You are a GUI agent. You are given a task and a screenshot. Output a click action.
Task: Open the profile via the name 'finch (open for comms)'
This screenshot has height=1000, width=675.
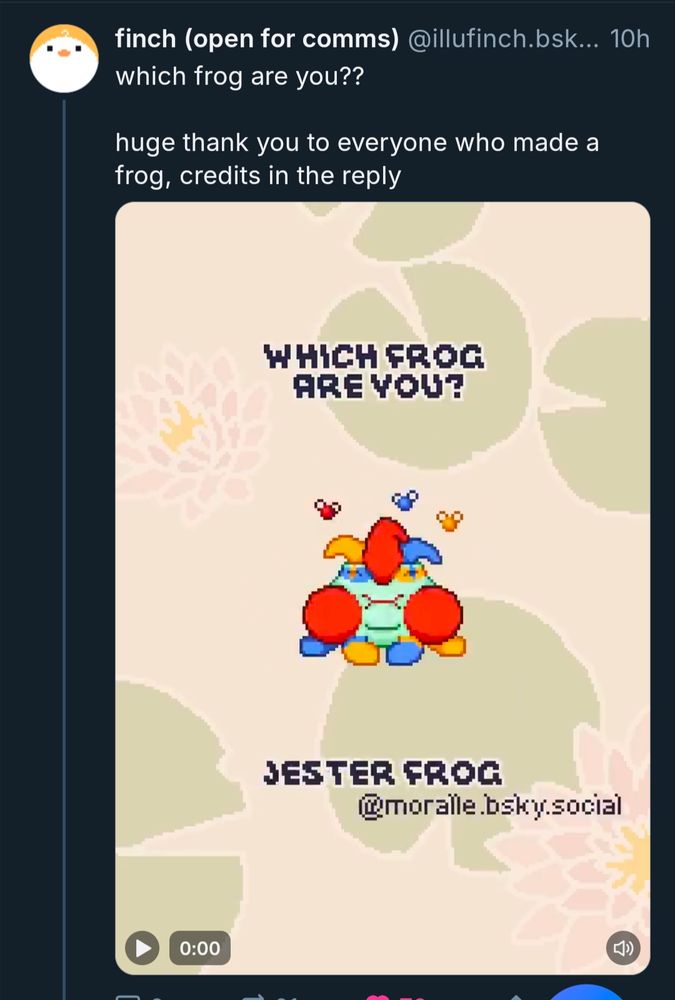coord(257,40)
